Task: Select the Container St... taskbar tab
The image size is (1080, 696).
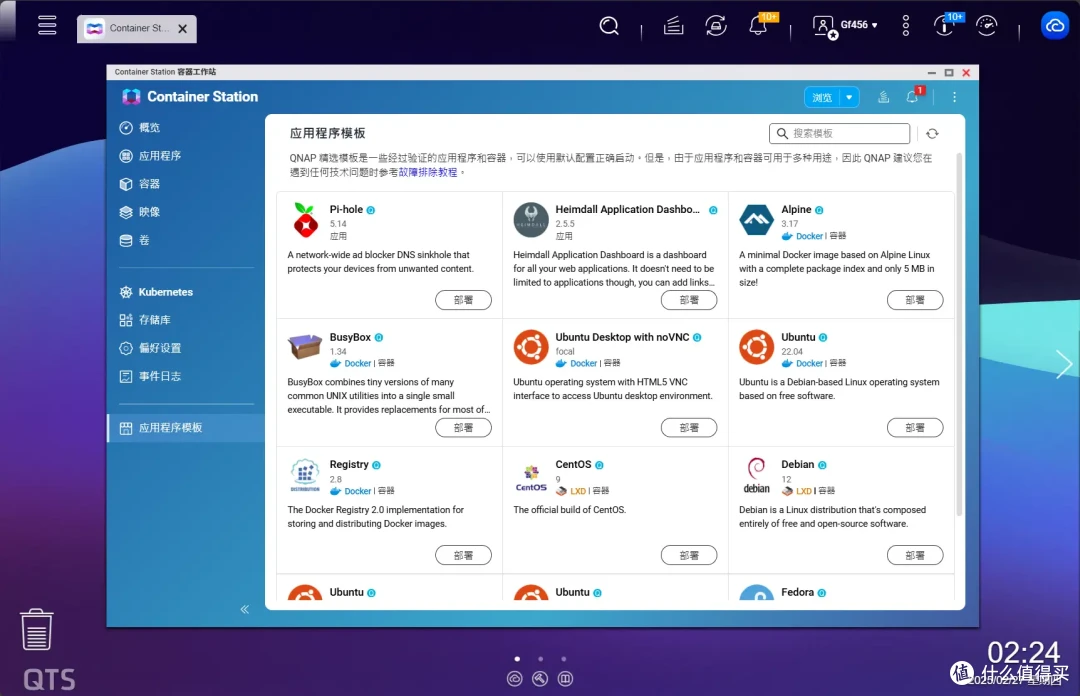Action: (x=136, y=29)
